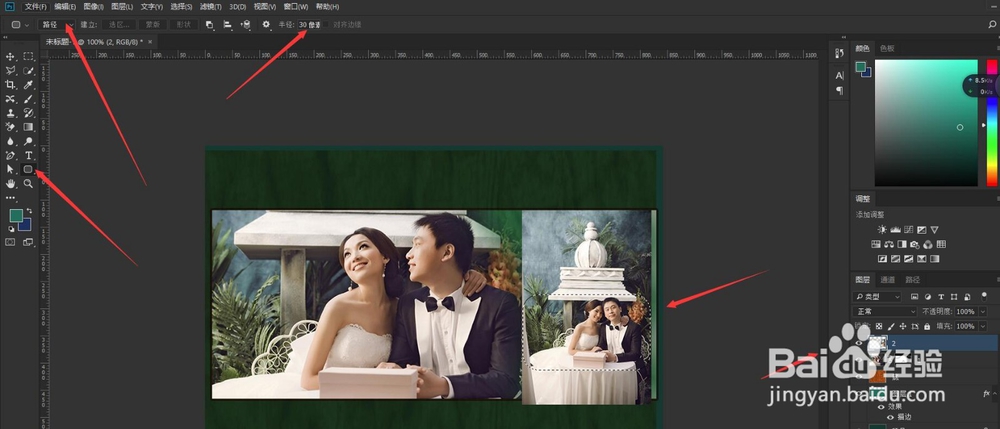
Task: Open the Character panel icon
Action: [x=839, y=75]
